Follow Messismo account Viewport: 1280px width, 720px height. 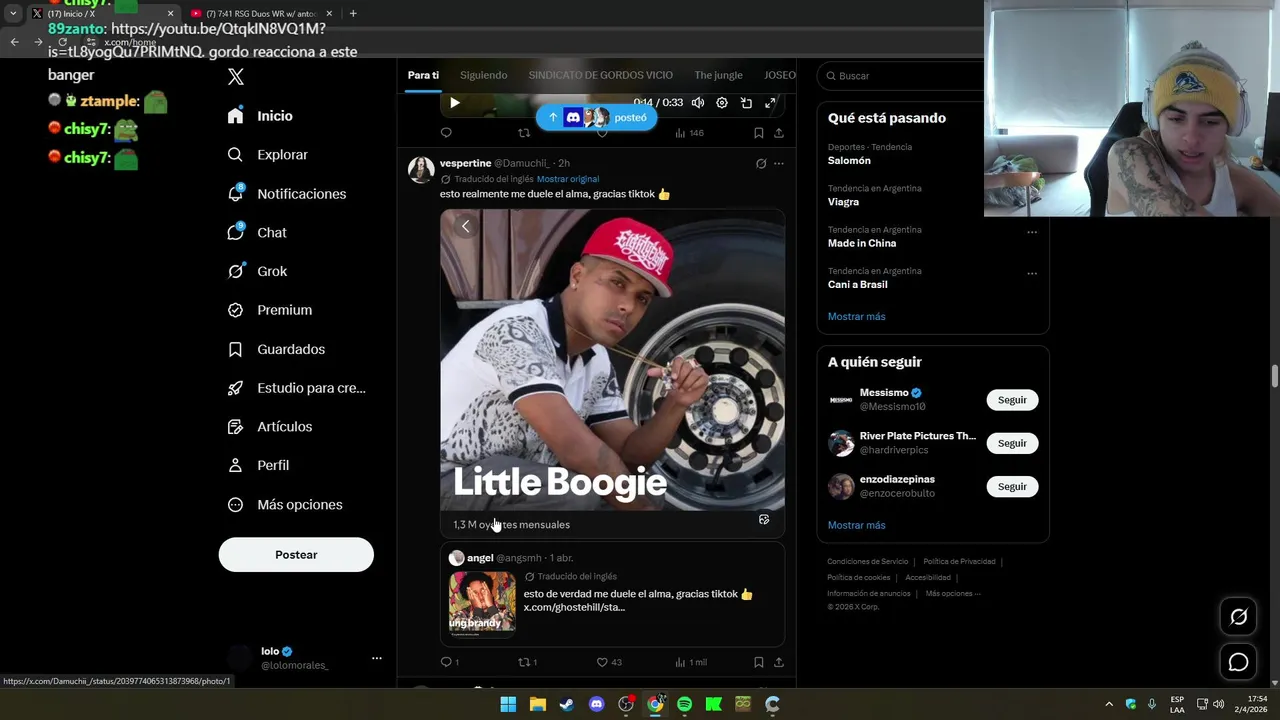(1012, 400)
